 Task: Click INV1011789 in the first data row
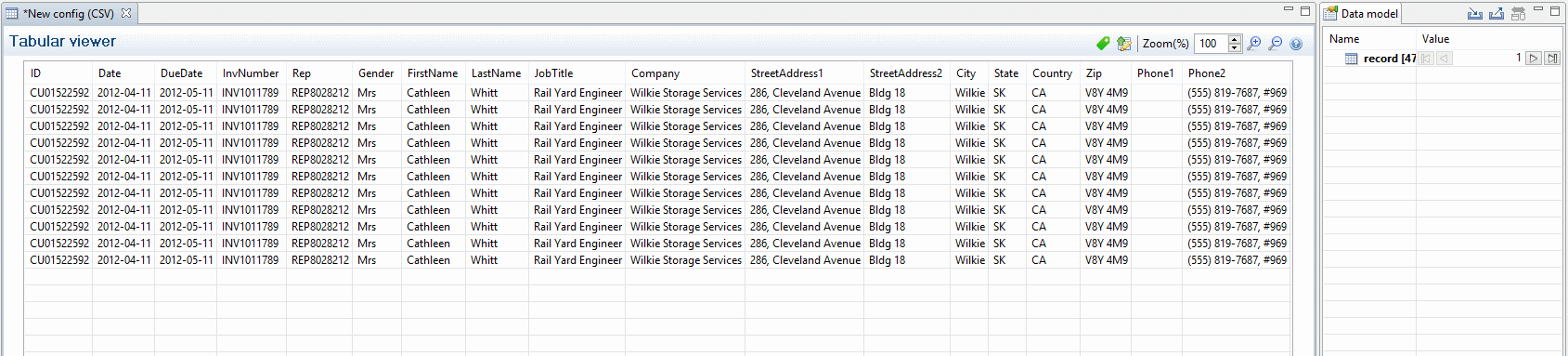(250, 93)
